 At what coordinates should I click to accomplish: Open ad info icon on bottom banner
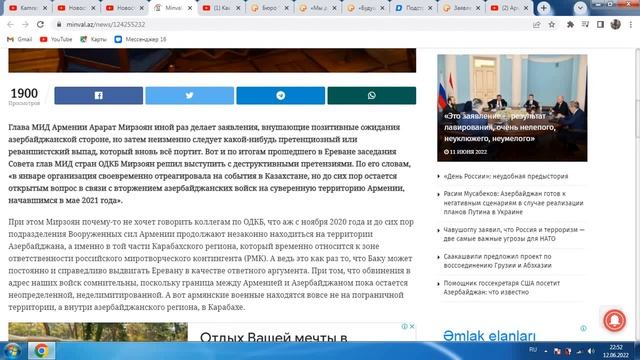pos(404,326)
